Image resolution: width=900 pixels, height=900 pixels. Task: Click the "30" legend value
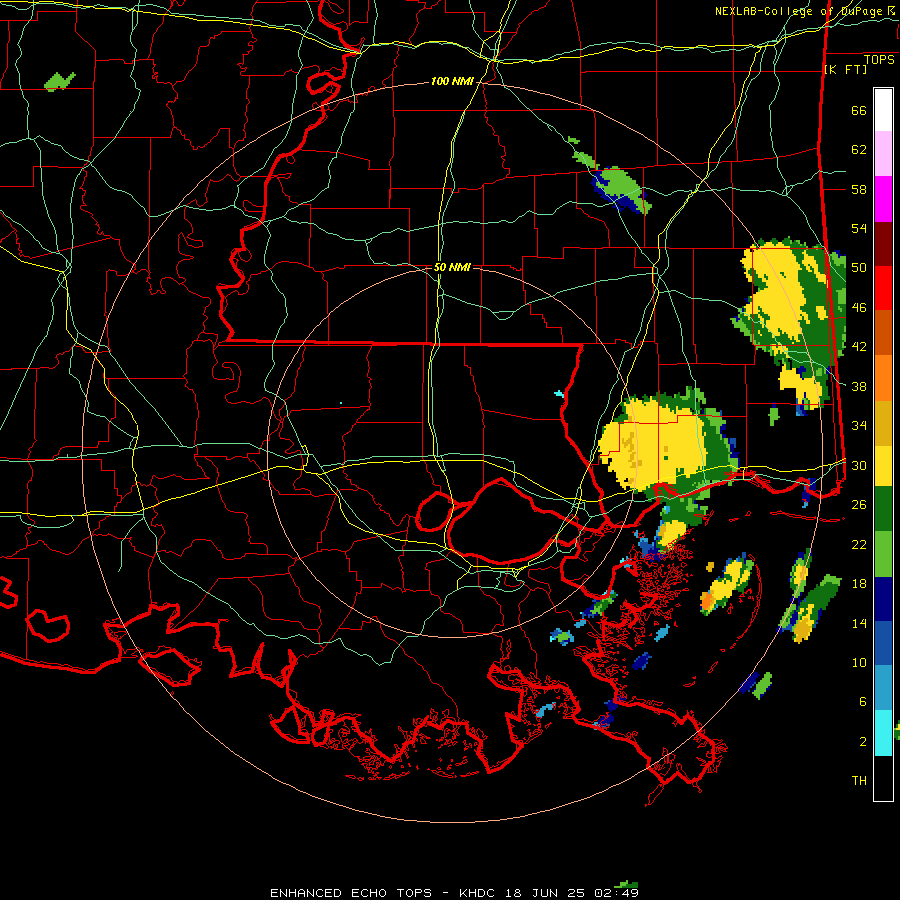[x=859, y=465]
